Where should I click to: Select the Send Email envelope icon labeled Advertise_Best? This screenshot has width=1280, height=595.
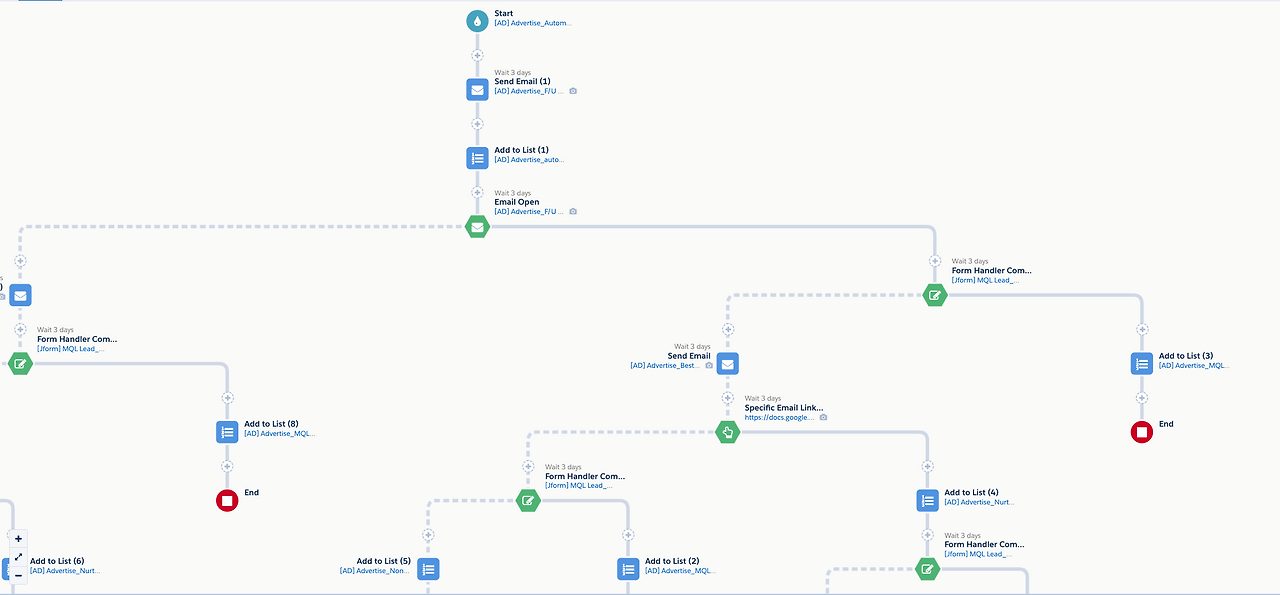coord(728,363)
